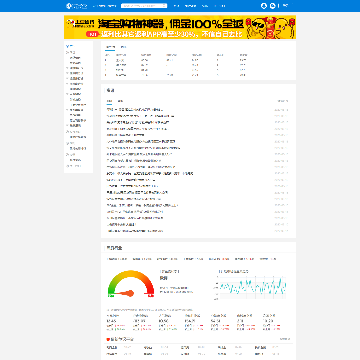The width and height of the screenshot is (360, 360).
Task: Click into the header search input field
Action: 142,6
